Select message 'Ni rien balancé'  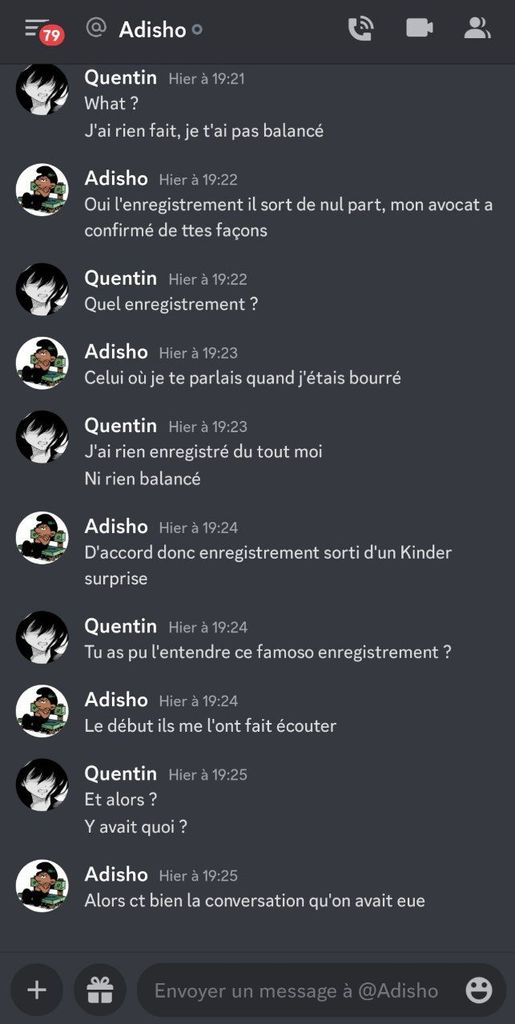(x=142, y=479)
